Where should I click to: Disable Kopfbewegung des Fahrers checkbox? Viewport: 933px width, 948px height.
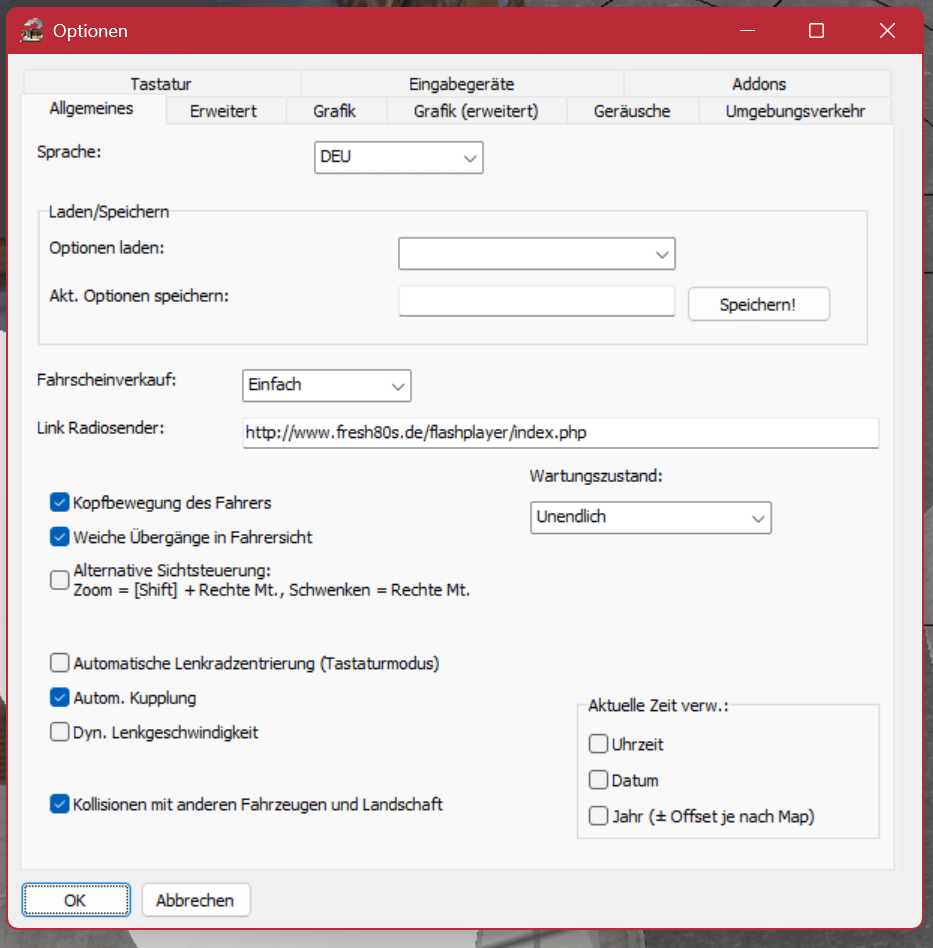pos(60,502)
